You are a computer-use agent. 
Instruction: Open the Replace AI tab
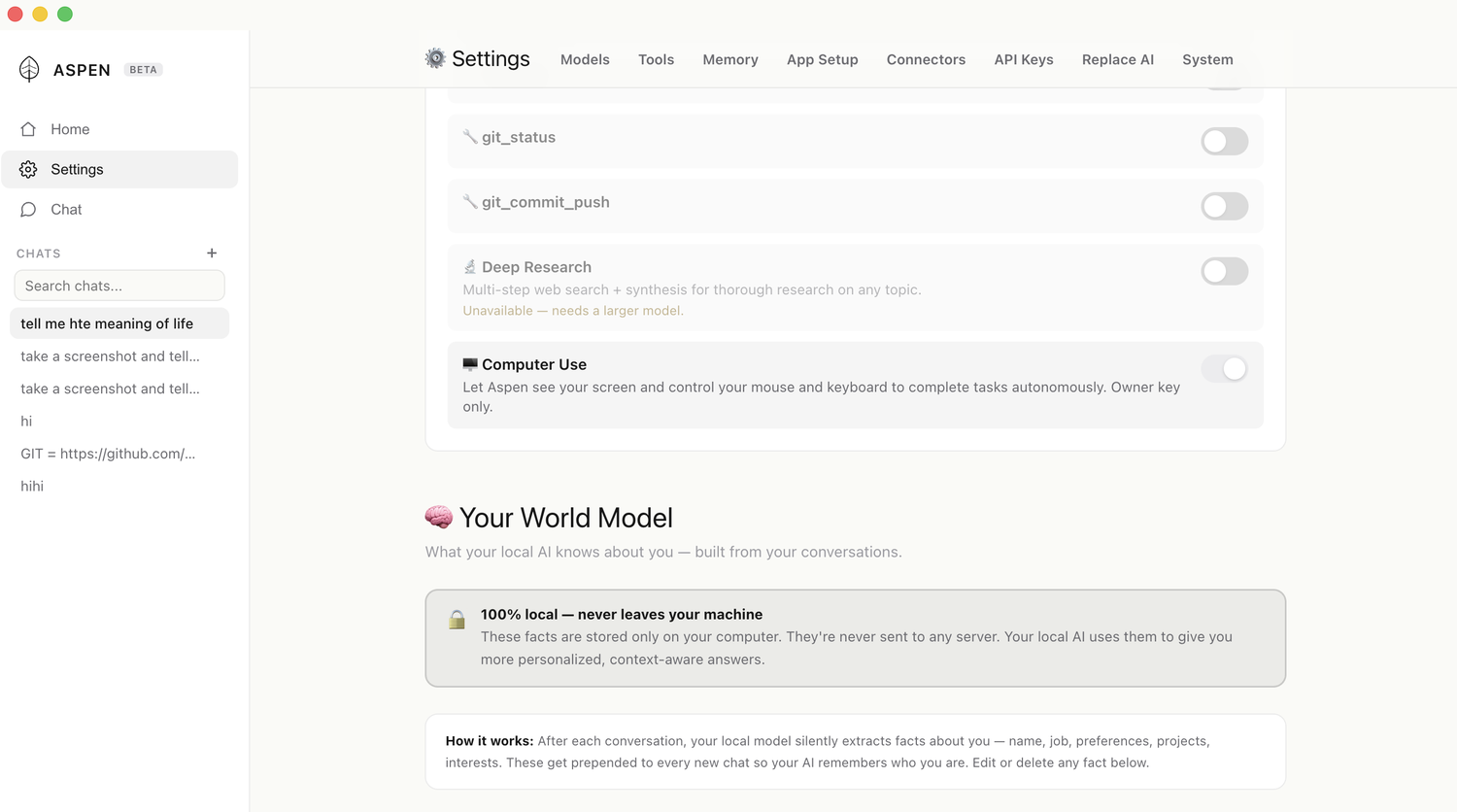tap(1118, 59)
